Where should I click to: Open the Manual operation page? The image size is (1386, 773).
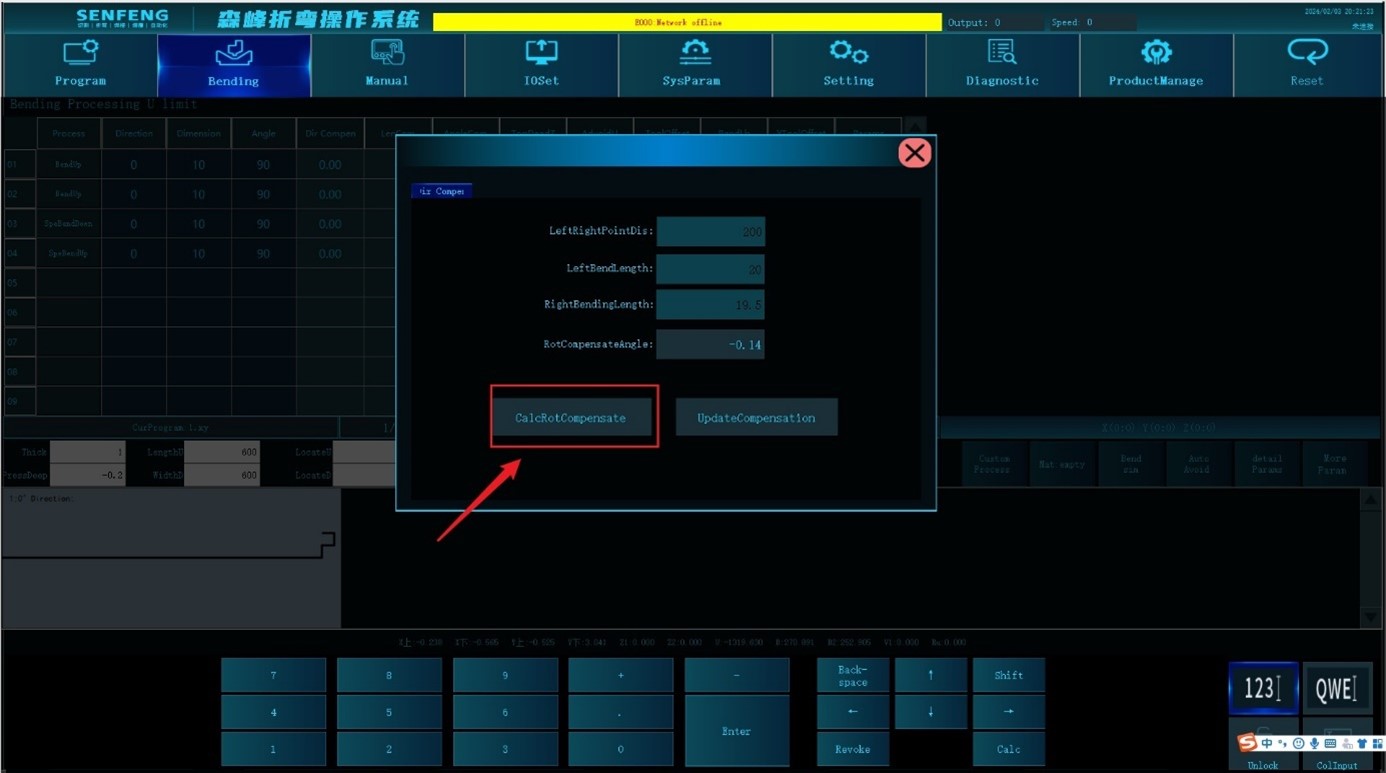pyautogui.click(x=387, y=65)
